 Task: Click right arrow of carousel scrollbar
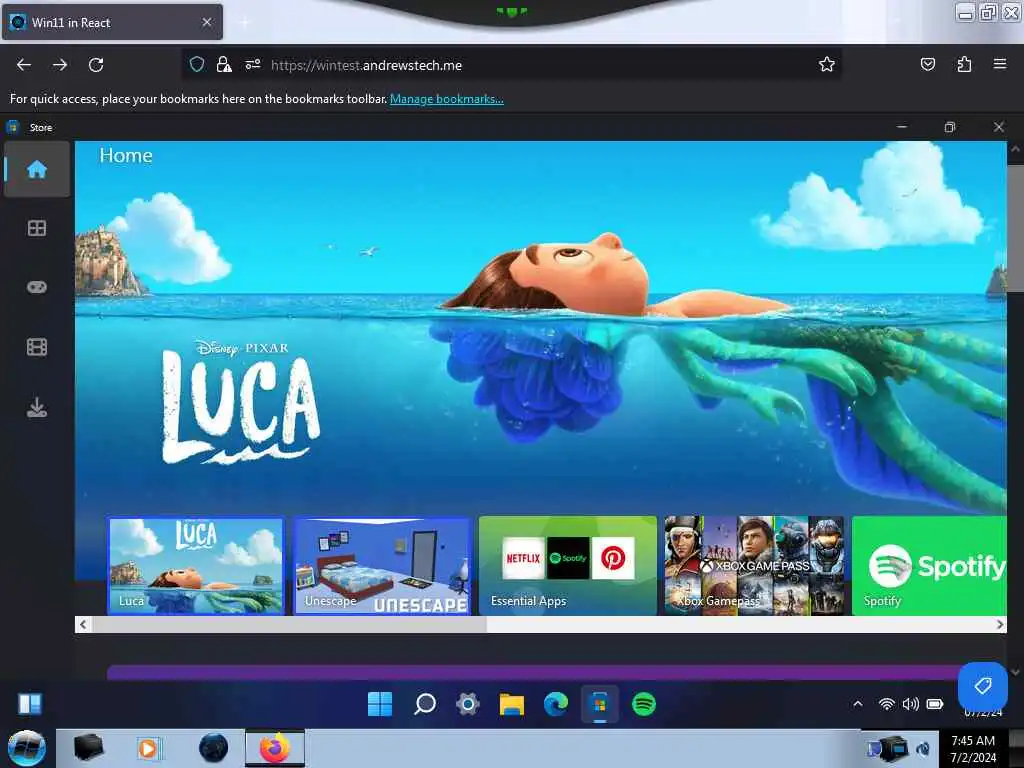(x=999, y=624)
